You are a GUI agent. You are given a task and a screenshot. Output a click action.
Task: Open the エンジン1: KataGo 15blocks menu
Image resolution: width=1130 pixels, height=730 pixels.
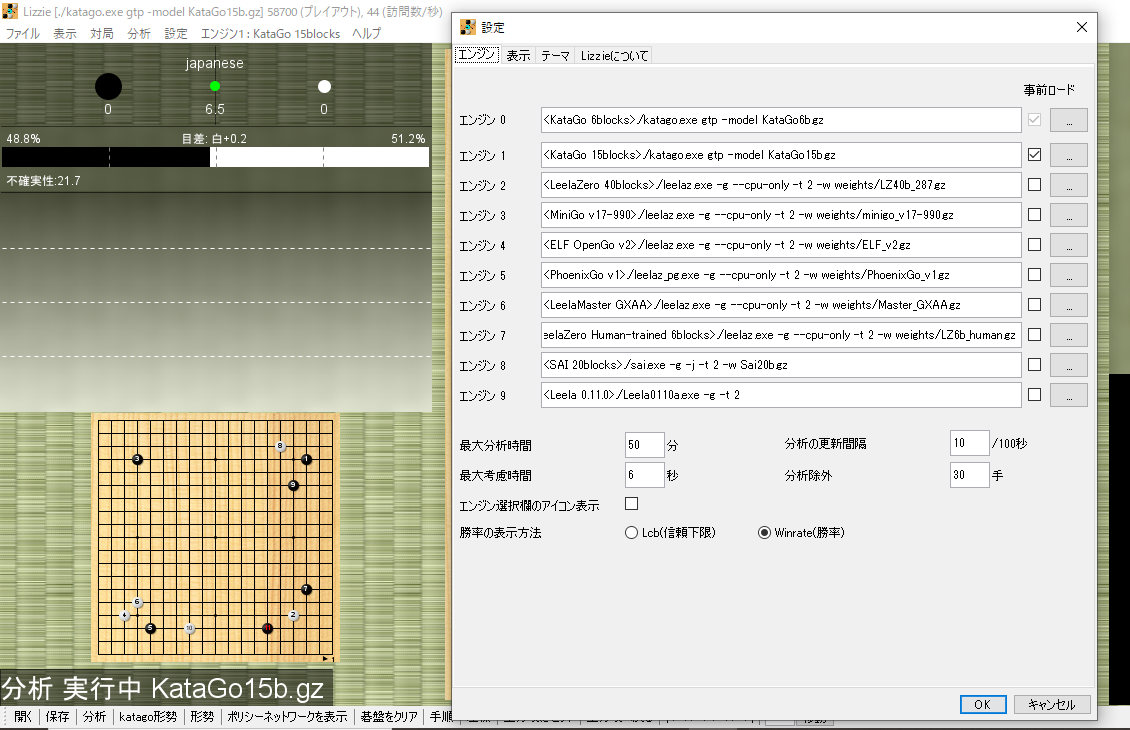[270, 33]
